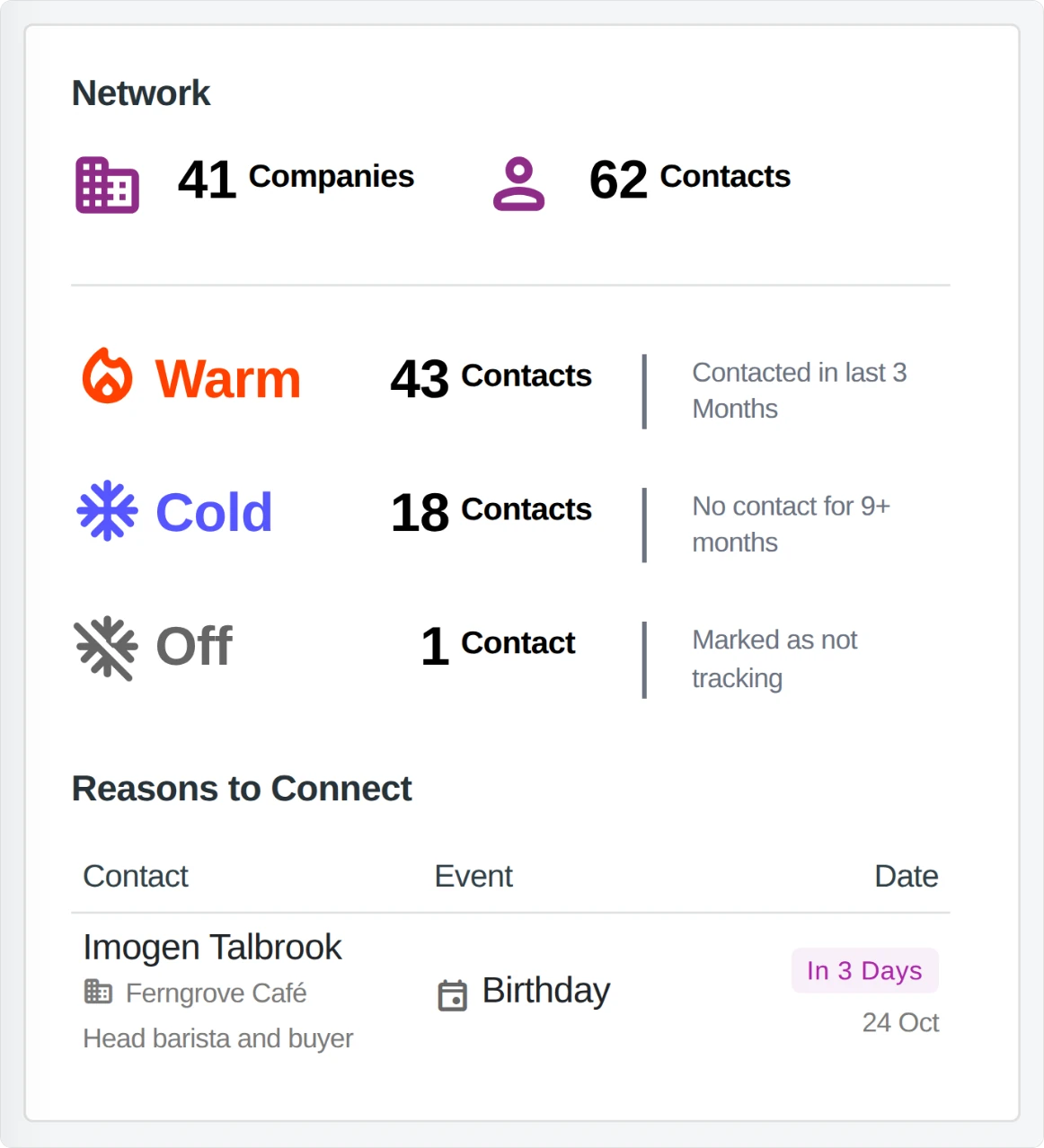Sort by the Date column header
Viewport: 1044px width, 1148px height.
pos(906,876)
